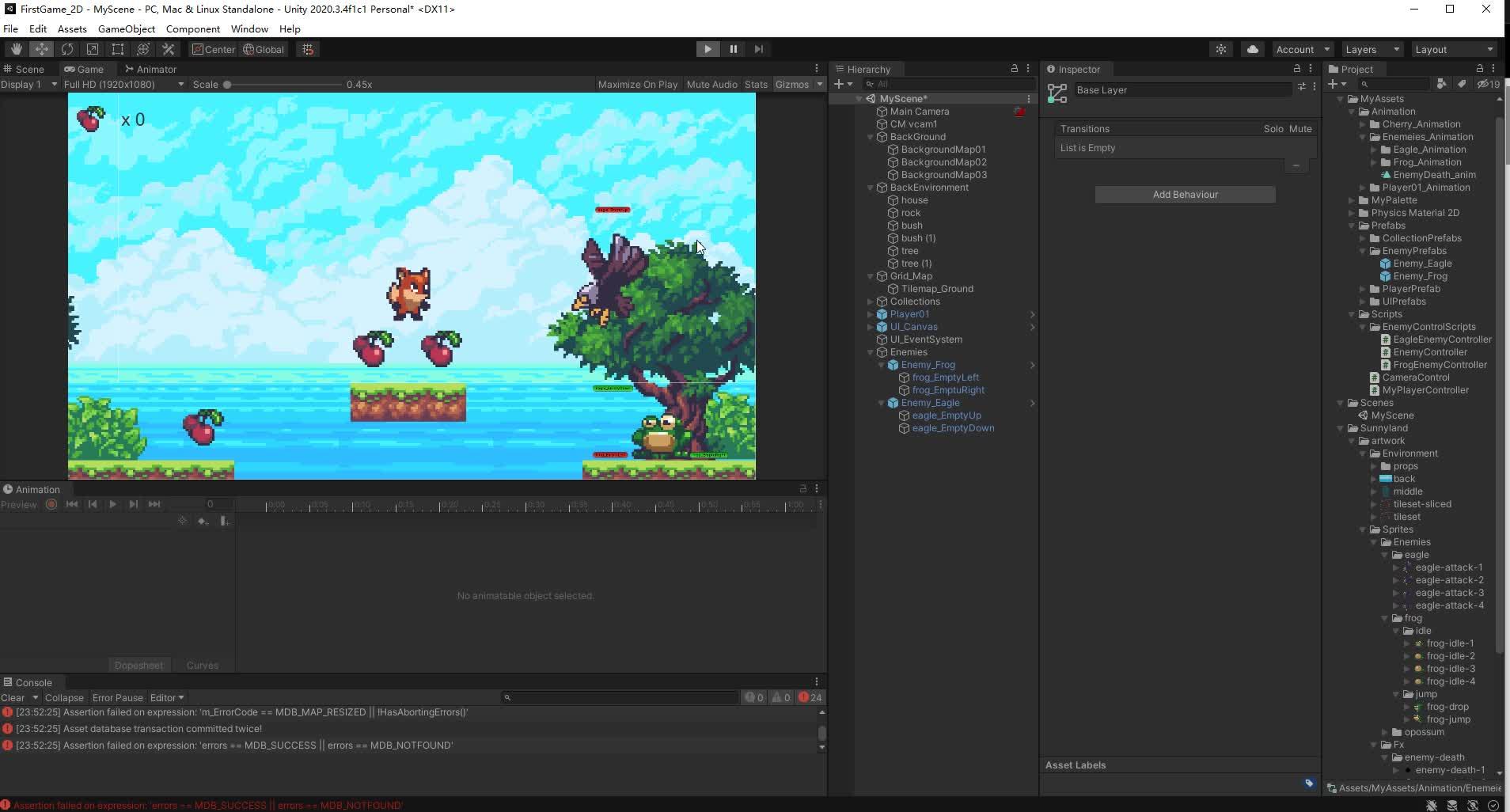Open the Layout dropdown
1510x812 pixels.
click(1454, 49)
